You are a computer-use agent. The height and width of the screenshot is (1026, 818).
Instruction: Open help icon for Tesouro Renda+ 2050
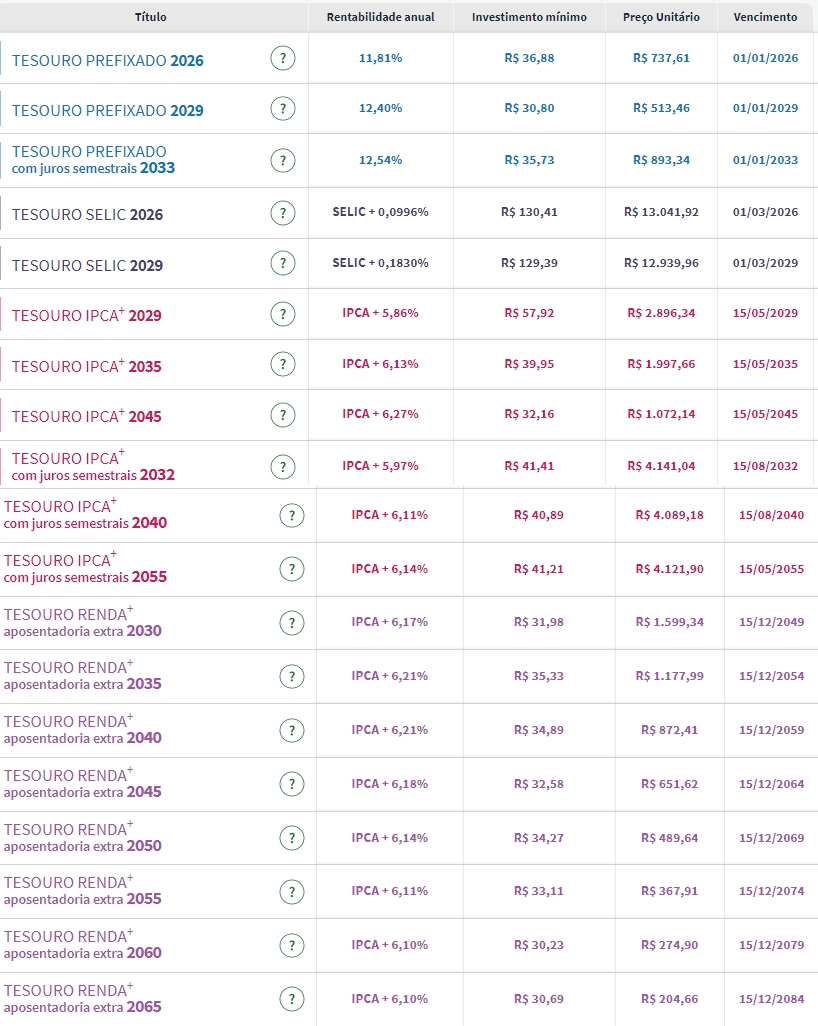(291, 838)
